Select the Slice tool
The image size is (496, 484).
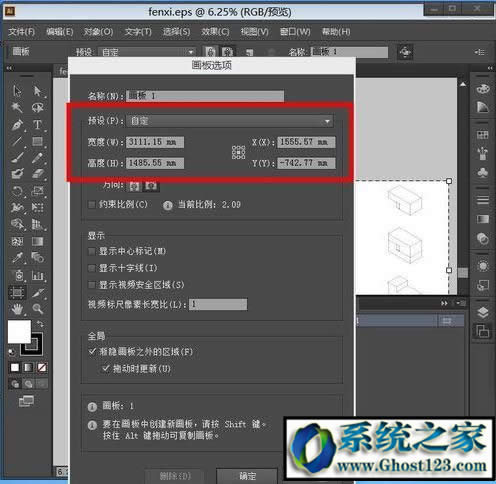pos(37,292)
